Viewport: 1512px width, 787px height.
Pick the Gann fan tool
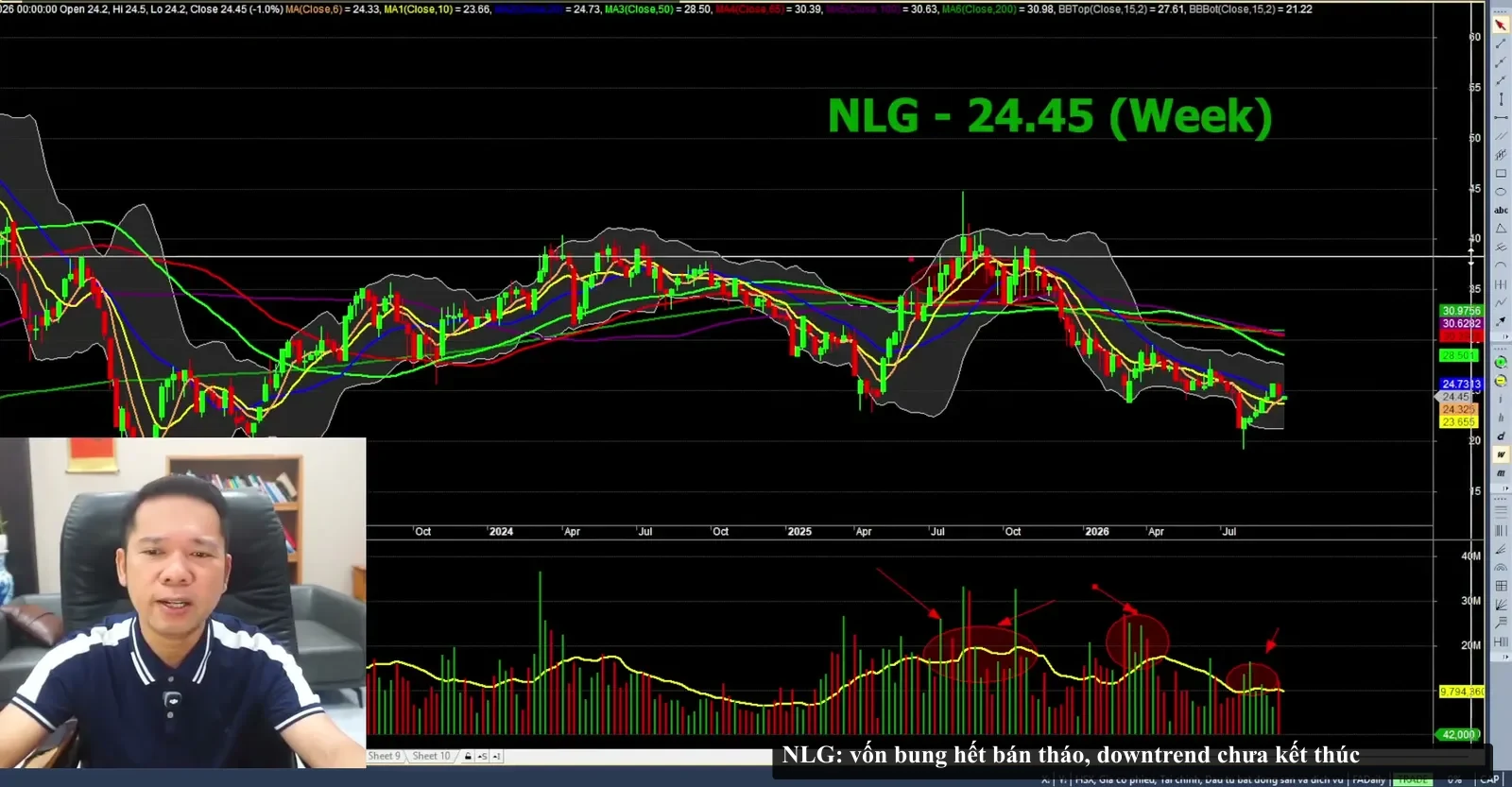(x=1501, y=605)
